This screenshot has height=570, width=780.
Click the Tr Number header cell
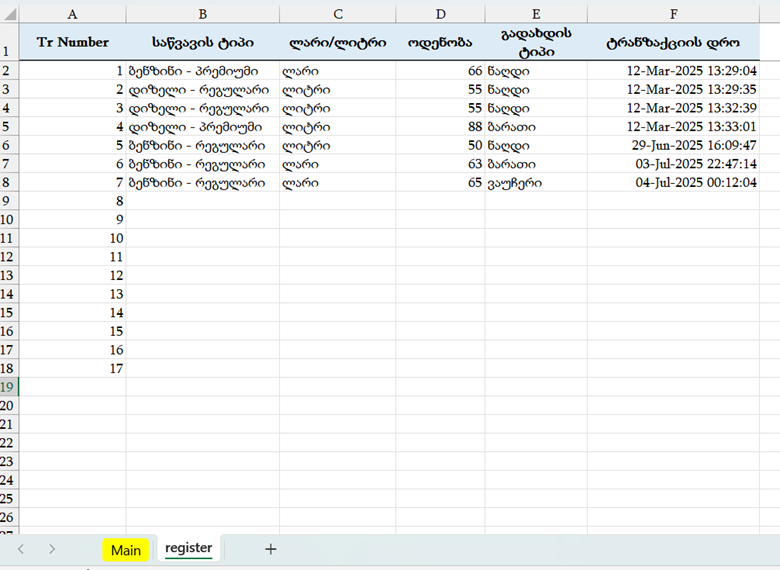tap(73, 43)
